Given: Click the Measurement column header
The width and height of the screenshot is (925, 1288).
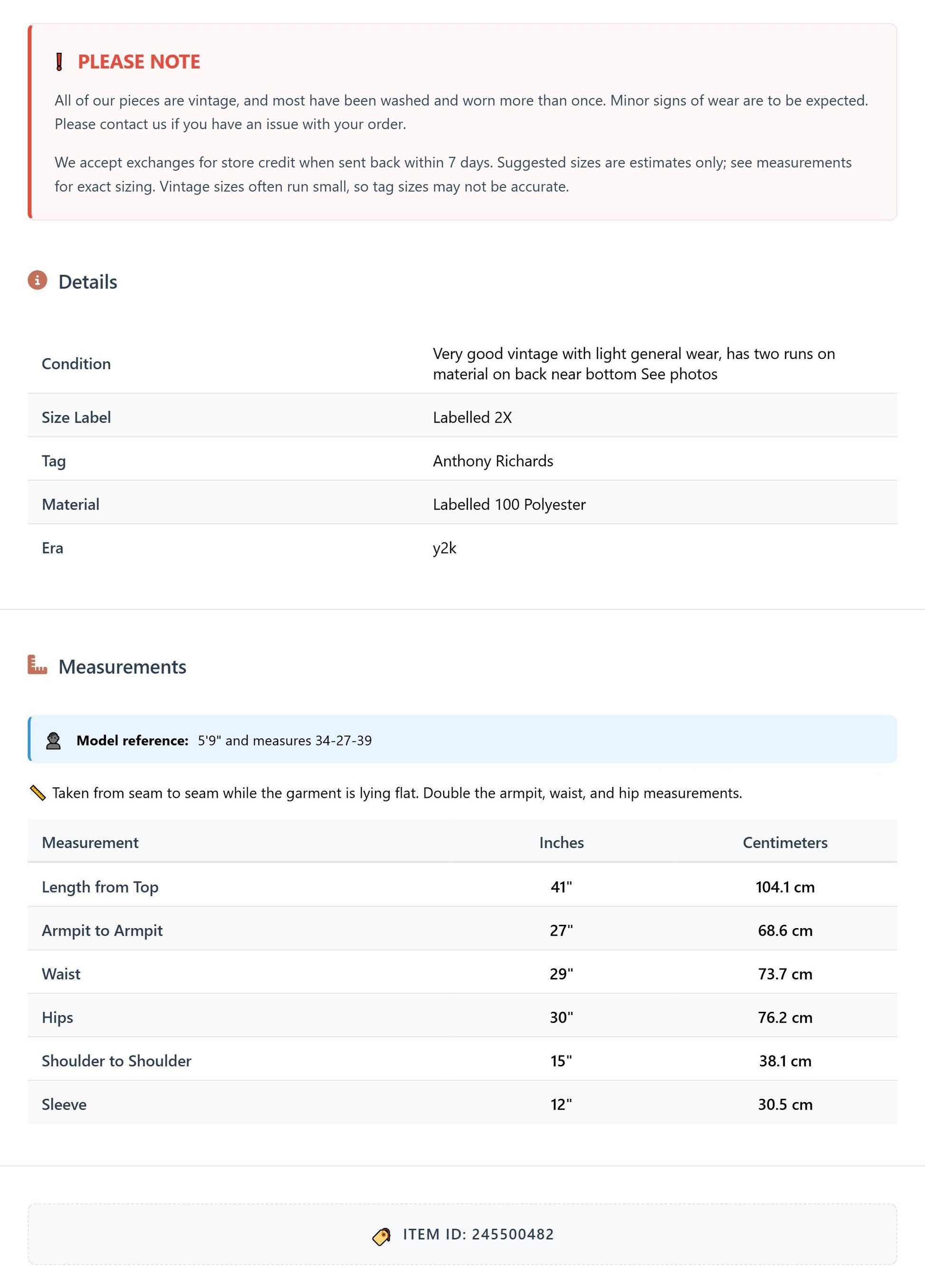Looking at the screenshot, I should click(x=90, y=842).
